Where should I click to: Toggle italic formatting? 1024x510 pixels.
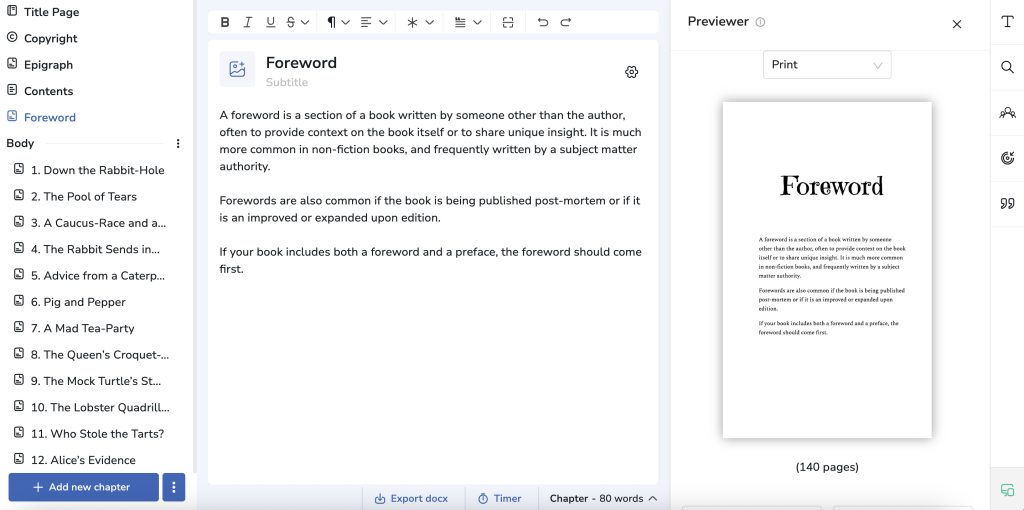pyautogui.click(x=248, y=22)
